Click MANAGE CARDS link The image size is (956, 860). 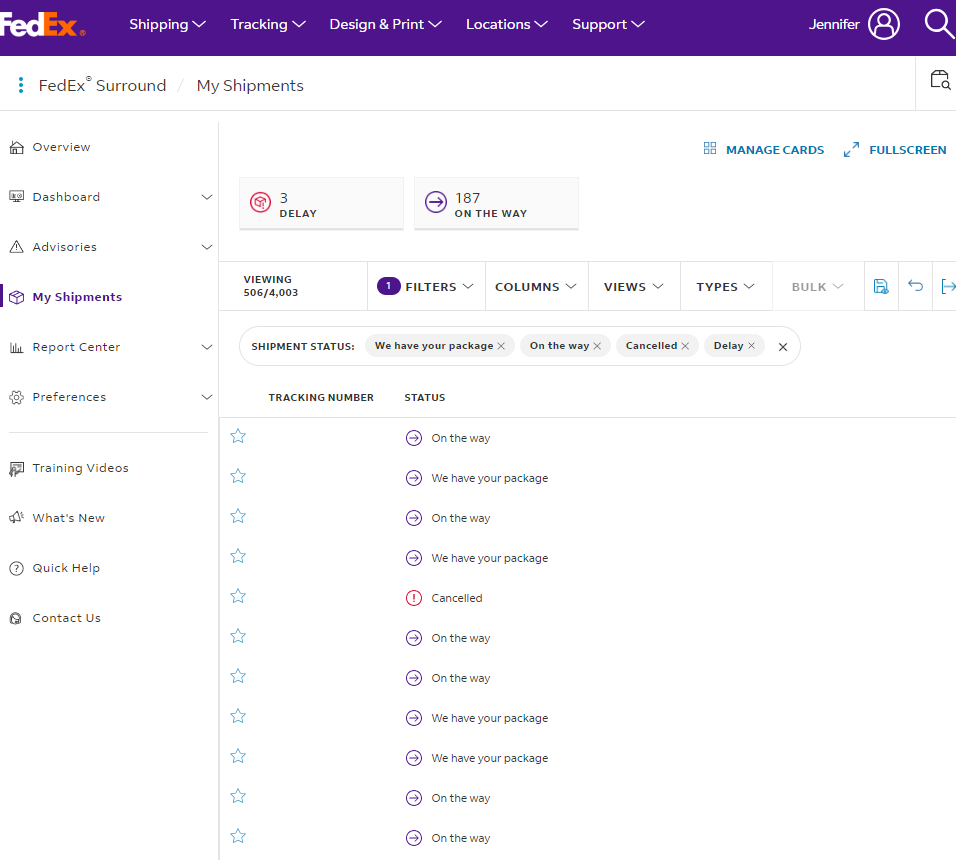775,150
